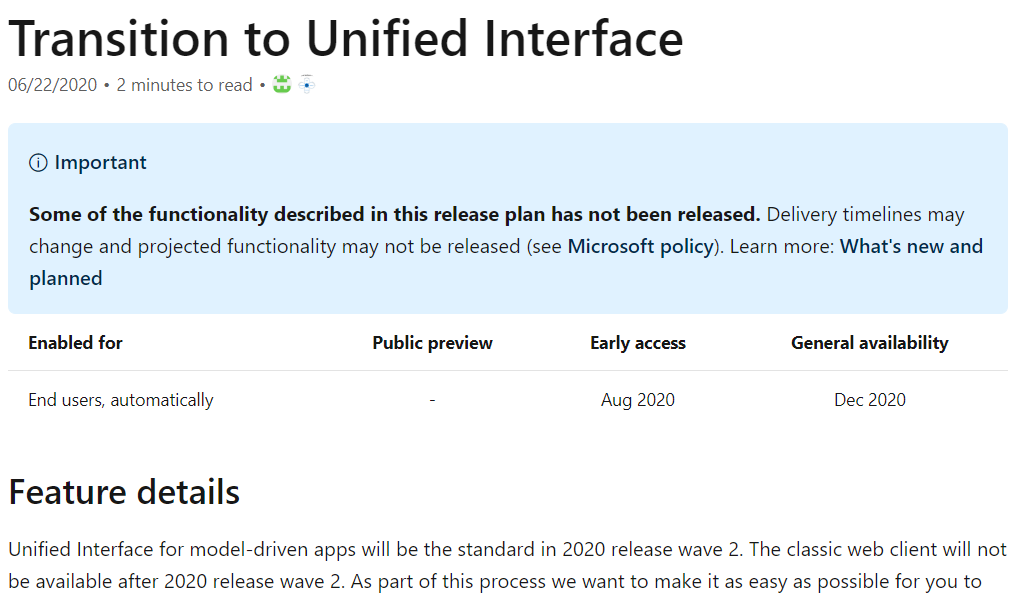Click the Early access column header
The width and height of the screenshot is (1018, 597).
coord(638,343)
